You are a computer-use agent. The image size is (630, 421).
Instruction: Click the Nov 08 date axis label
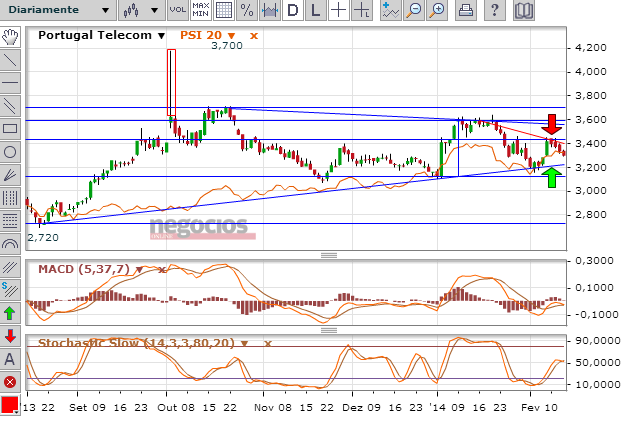pos(273,408)
